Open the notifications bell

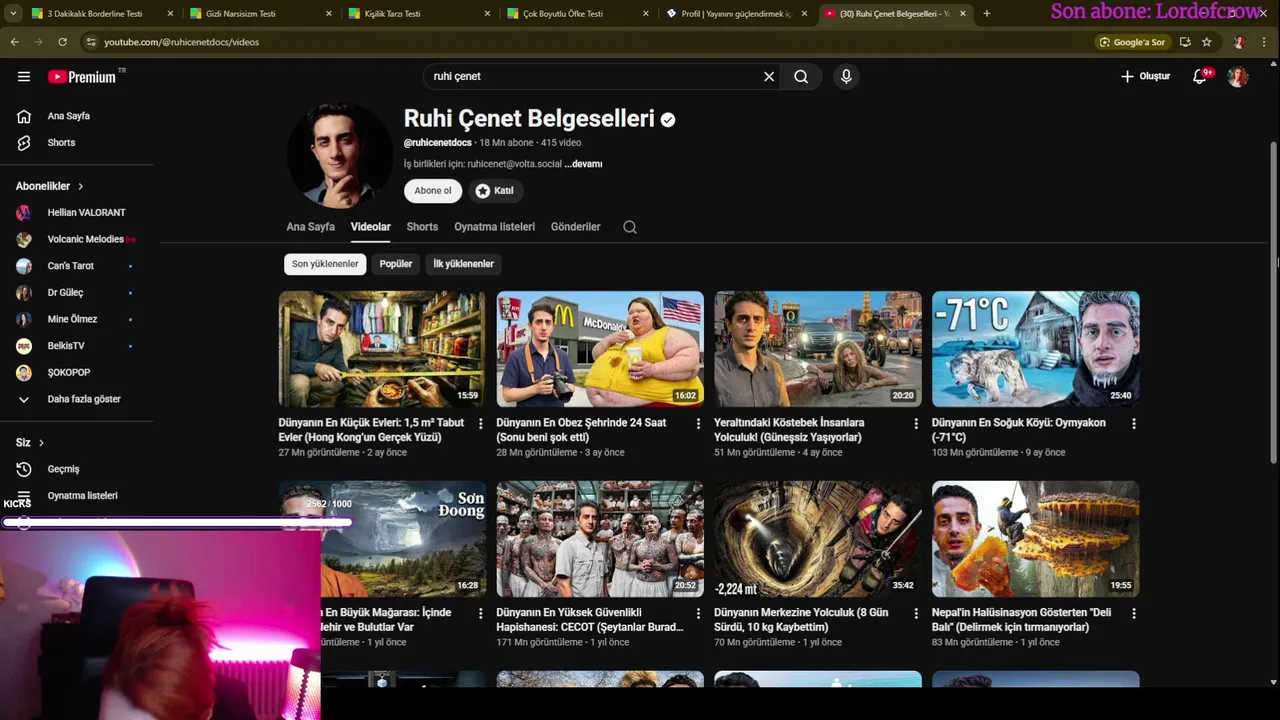(x=1200, y=76)
